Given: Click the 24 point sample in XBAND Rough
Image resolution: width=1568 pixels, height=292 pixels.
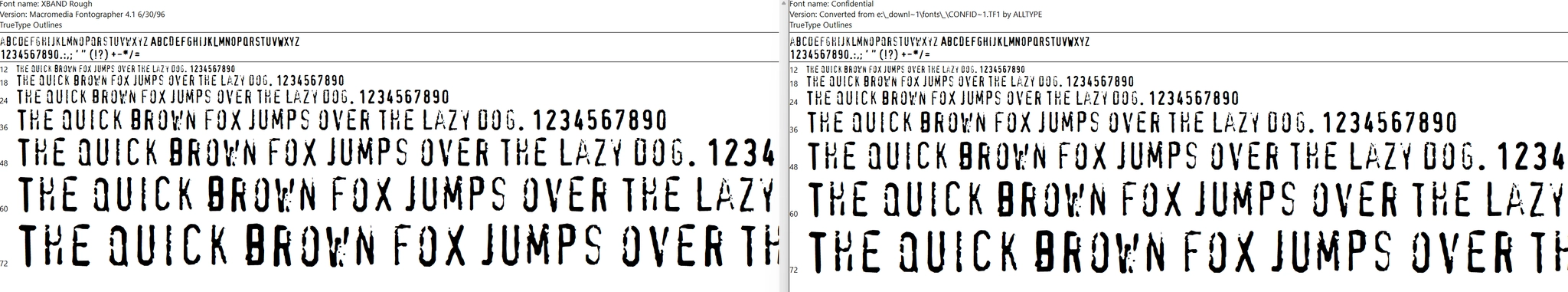Looking at the screenshot, I should pyautogui.click(x=233, y=98).
